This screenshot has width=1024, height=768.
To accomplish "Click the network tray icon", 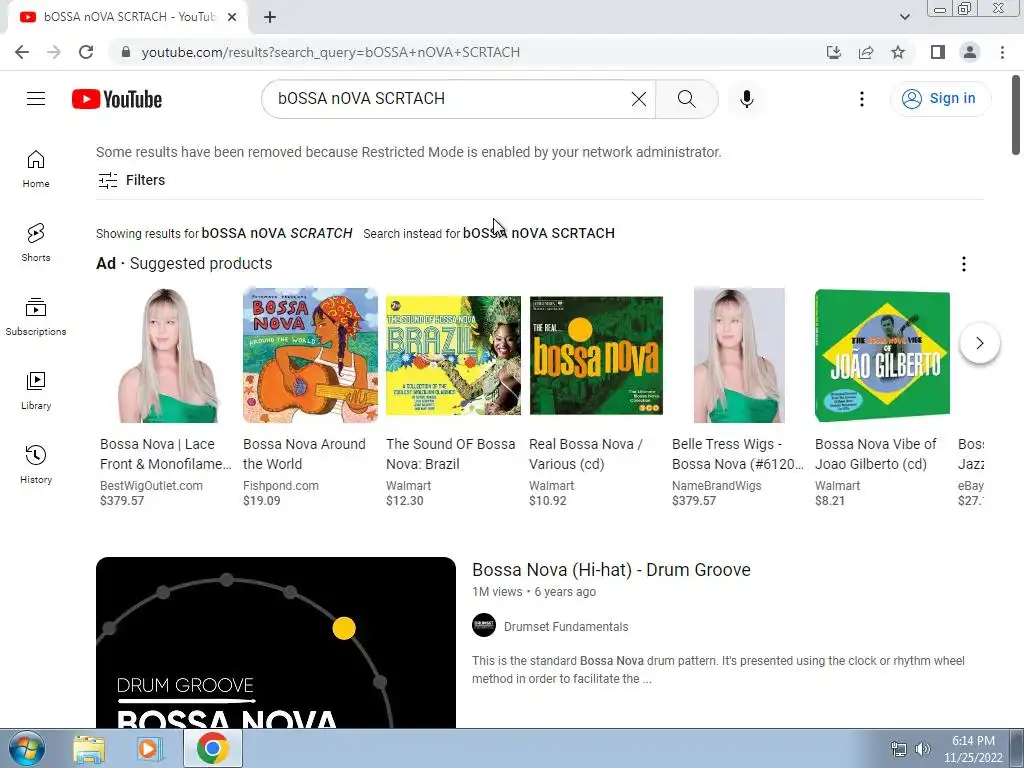I will 899,749.
